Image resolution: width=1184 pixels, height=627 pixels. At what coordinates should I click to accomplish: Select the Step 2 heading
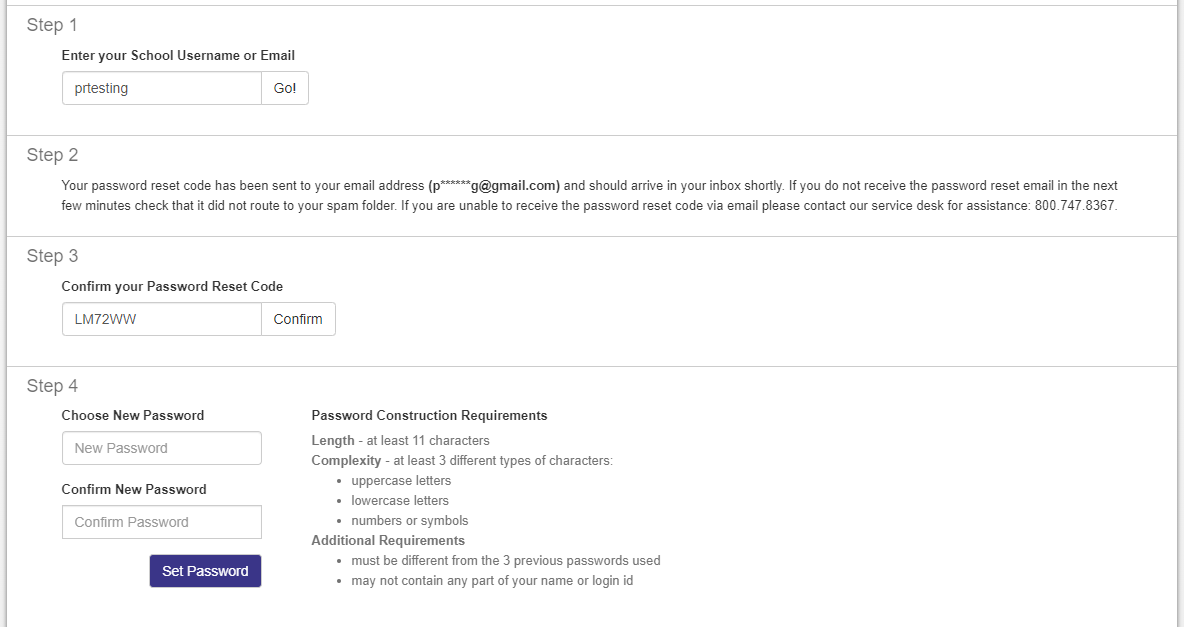[x=51, y=155]
